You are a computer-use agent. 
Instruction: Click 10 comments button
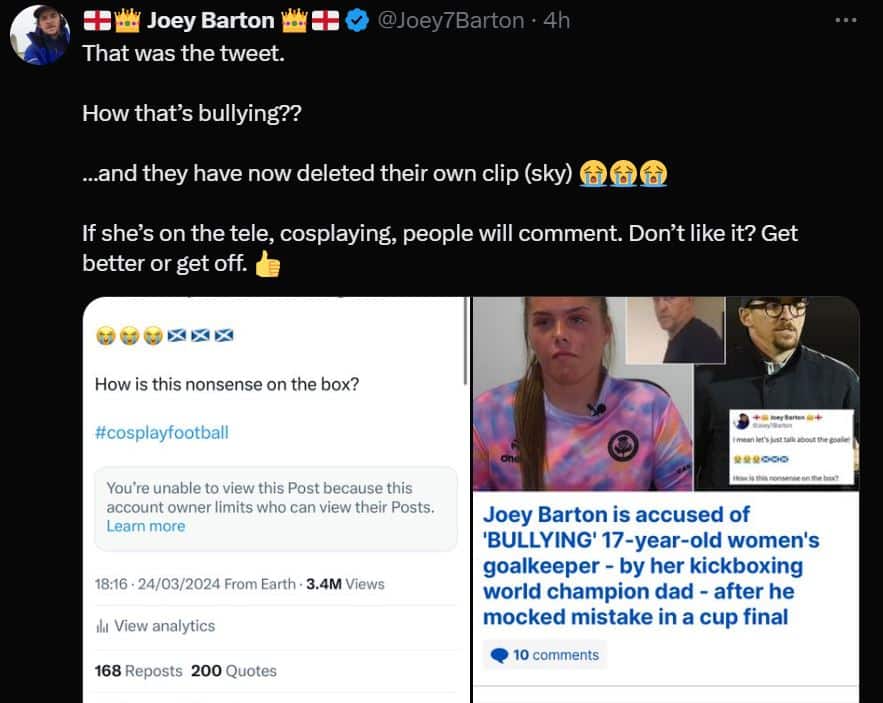545,655
